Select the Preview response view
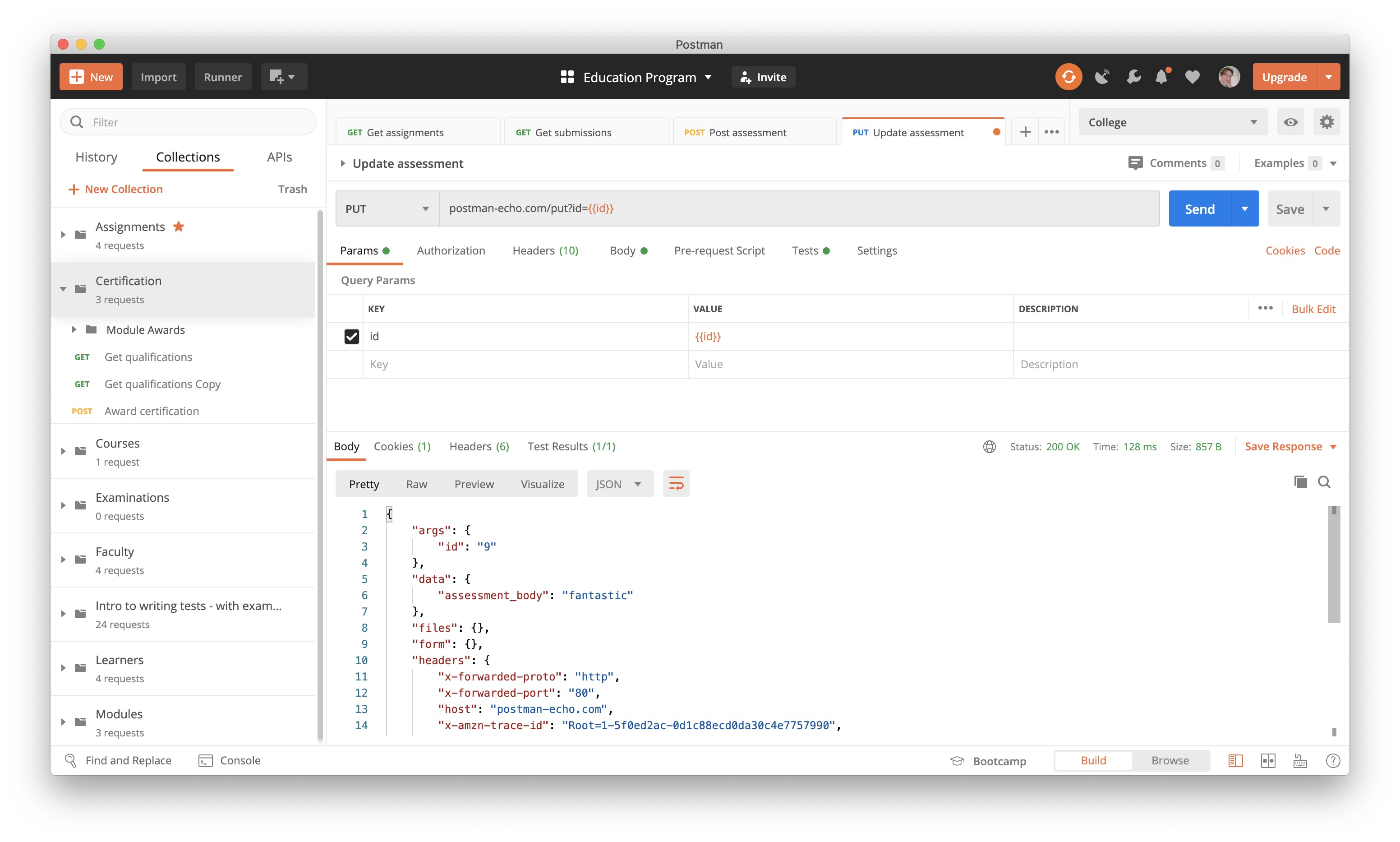Screen dimensions: 1400x842 click(474, 483)
